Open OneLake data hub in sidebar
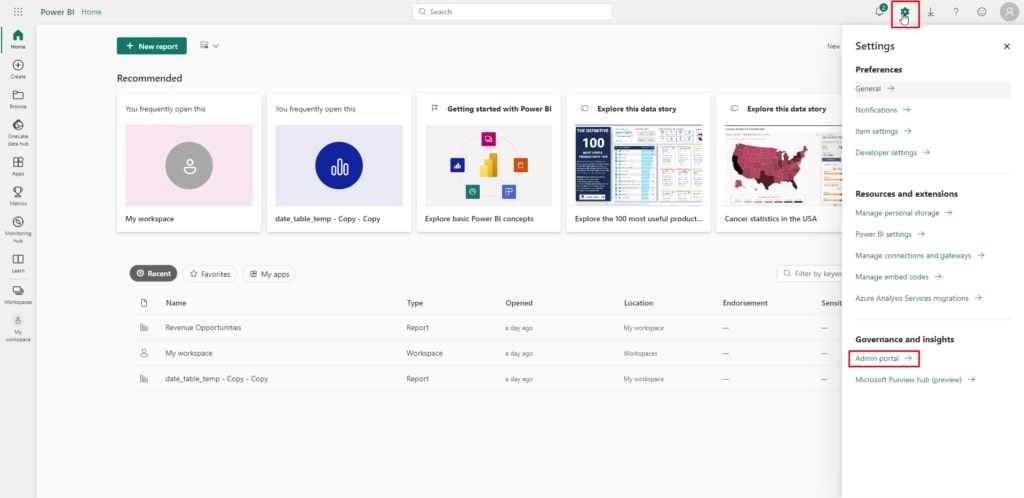This screenshot has height=498, width=1024. pos(18,132)
